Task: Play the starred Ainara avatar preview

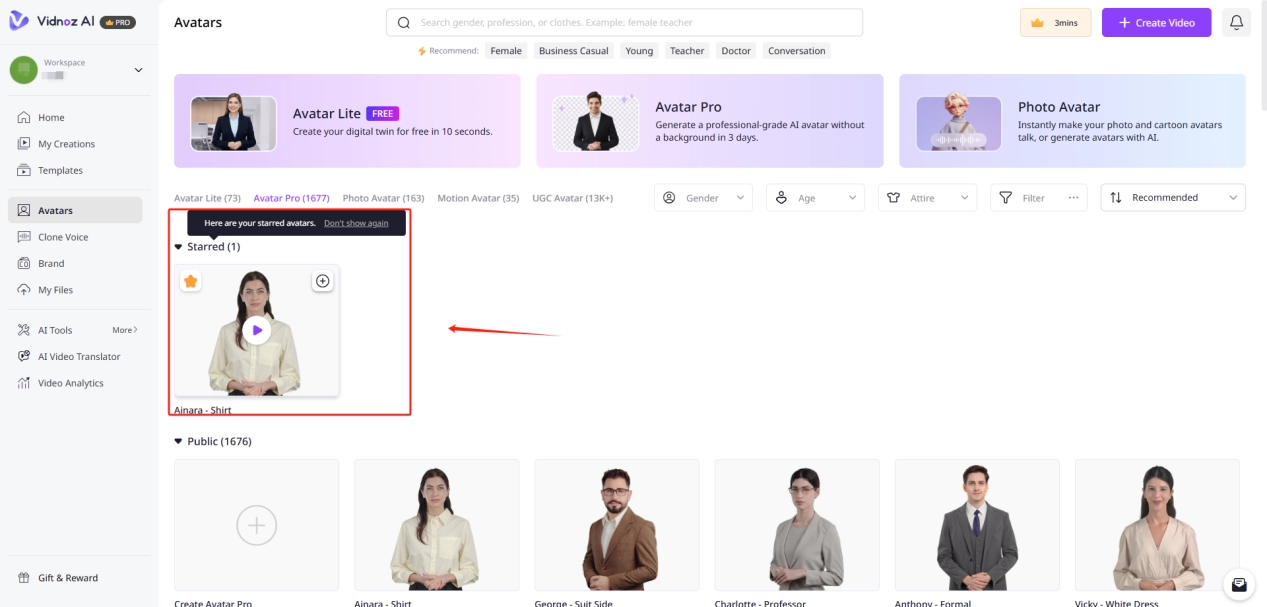Action: click(x=257, y=330)
